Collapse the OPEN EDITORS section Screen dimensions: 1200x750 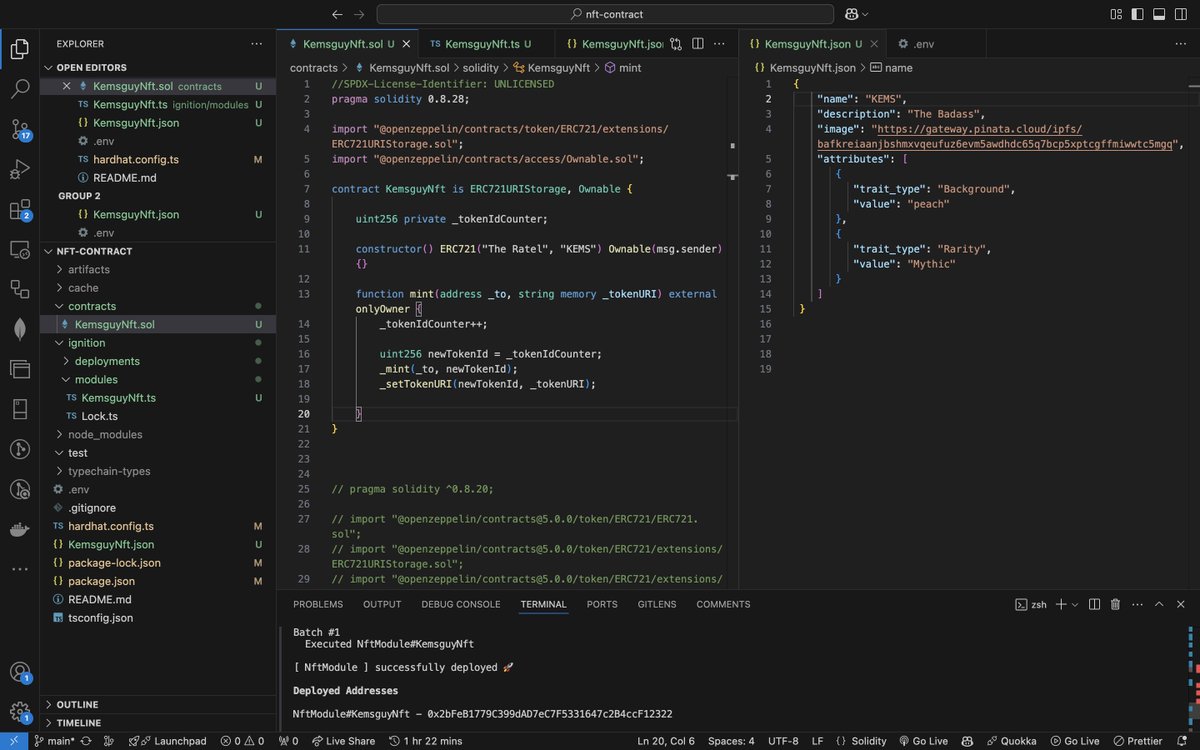pyautogui.click(x=91, y=67)
